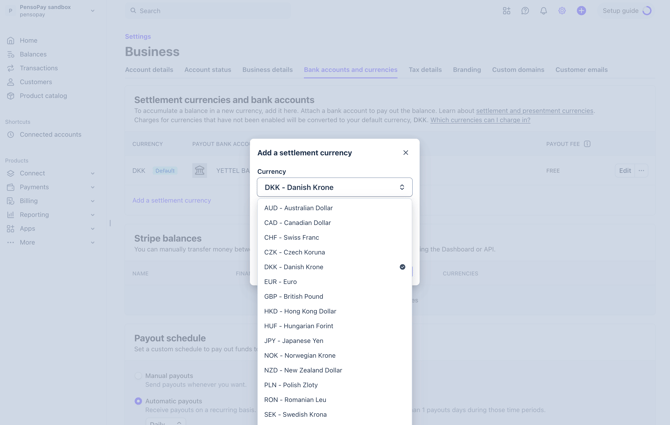Choose CZK - Czech Koruna

[x=335, y=252]
